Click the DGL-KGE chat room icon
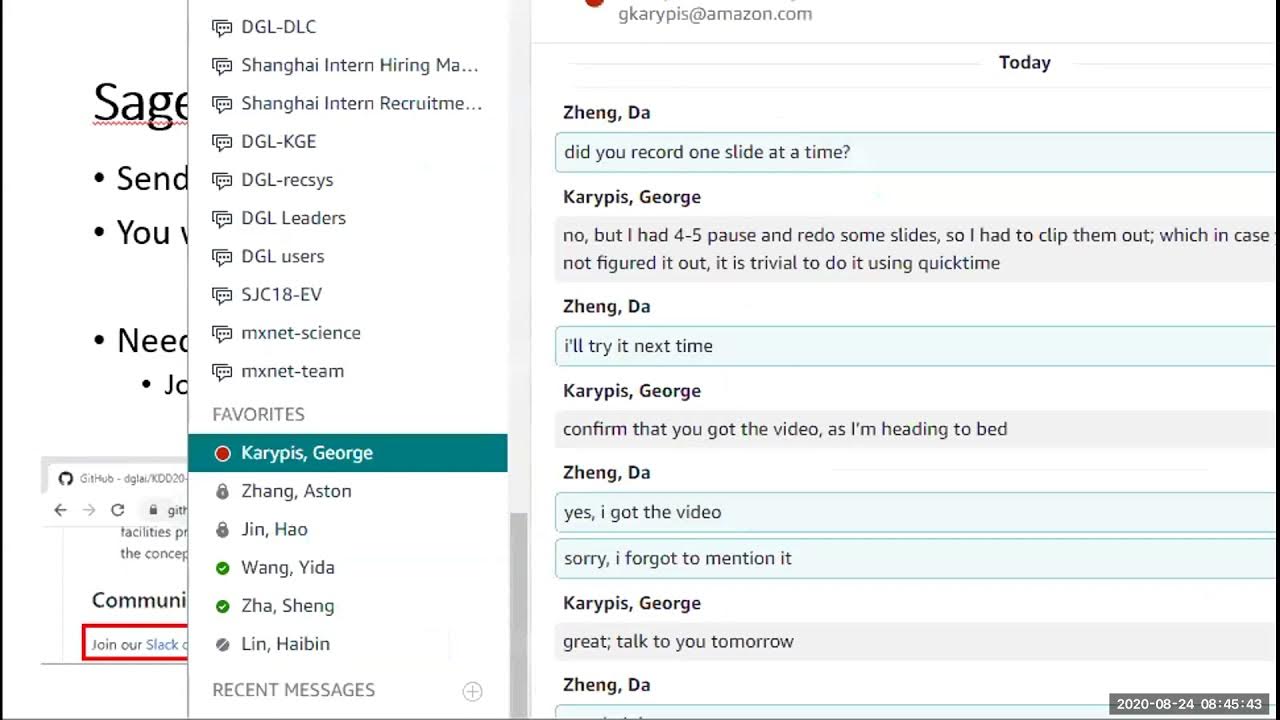 pos(222,142)
